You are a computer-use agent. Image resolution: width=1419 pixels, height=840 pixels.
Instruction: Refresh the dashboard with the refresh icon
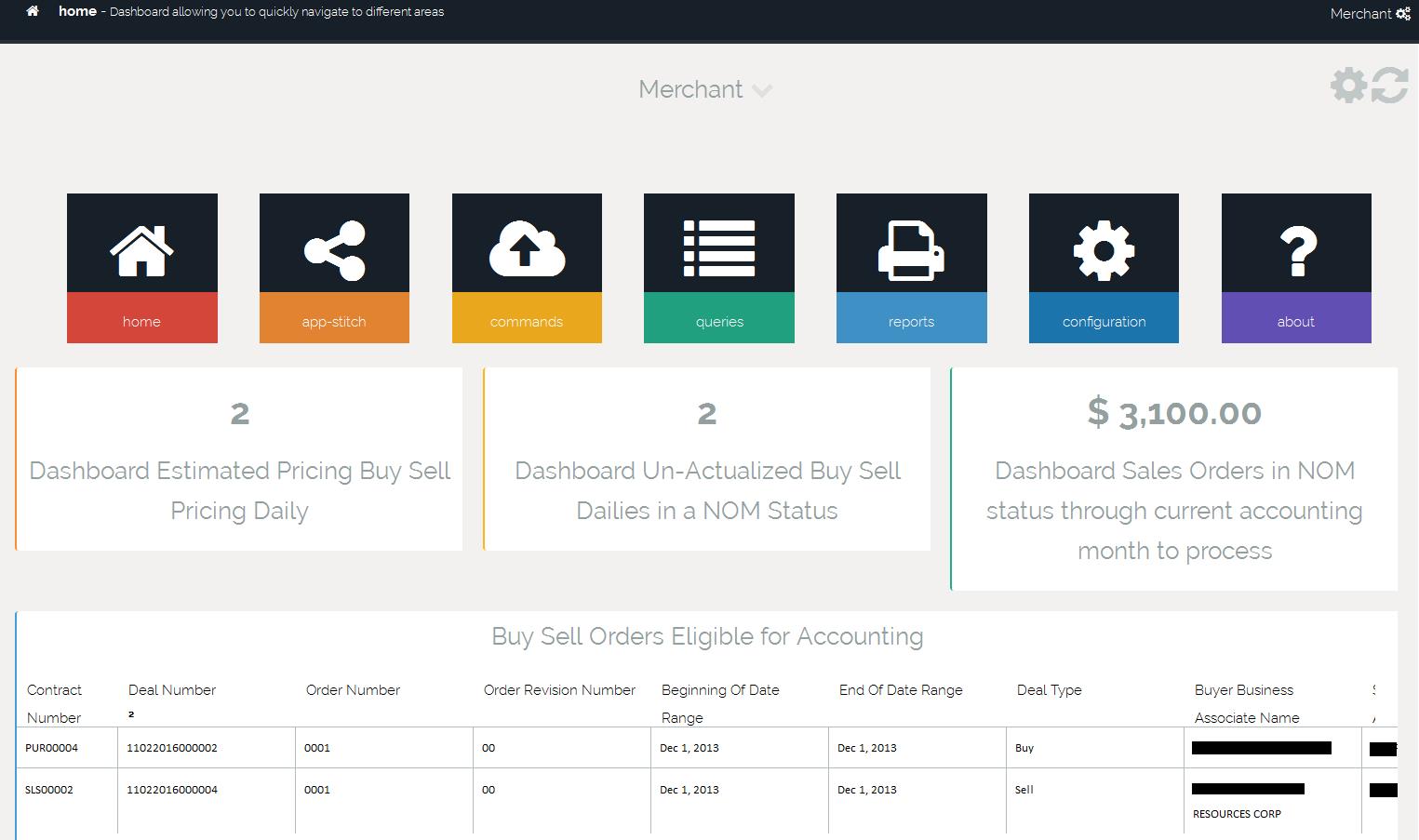coord(1389,86)
